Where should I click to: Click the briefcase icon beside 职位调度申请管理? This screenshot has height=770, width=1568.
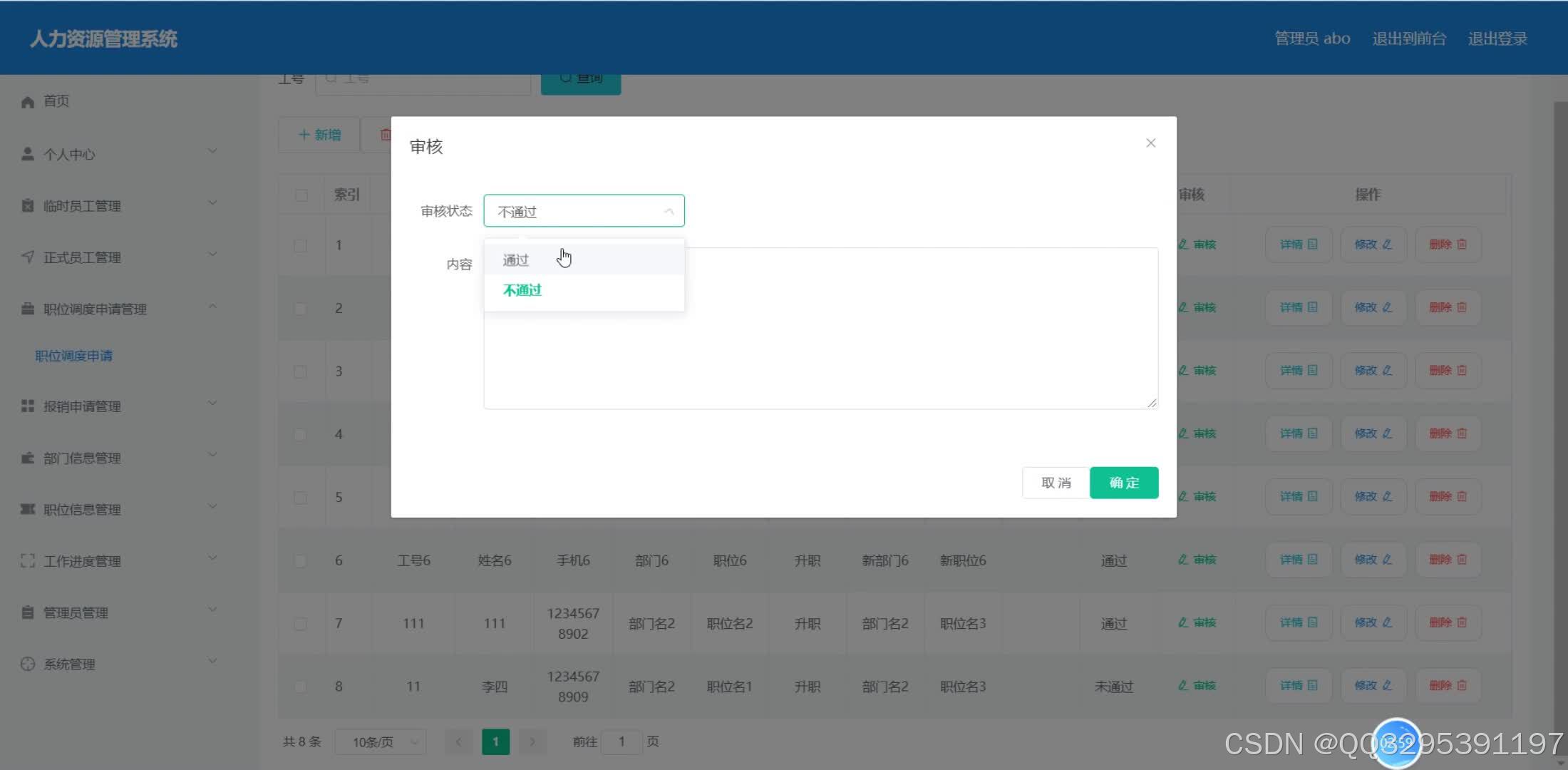click(x=28, y=309)
